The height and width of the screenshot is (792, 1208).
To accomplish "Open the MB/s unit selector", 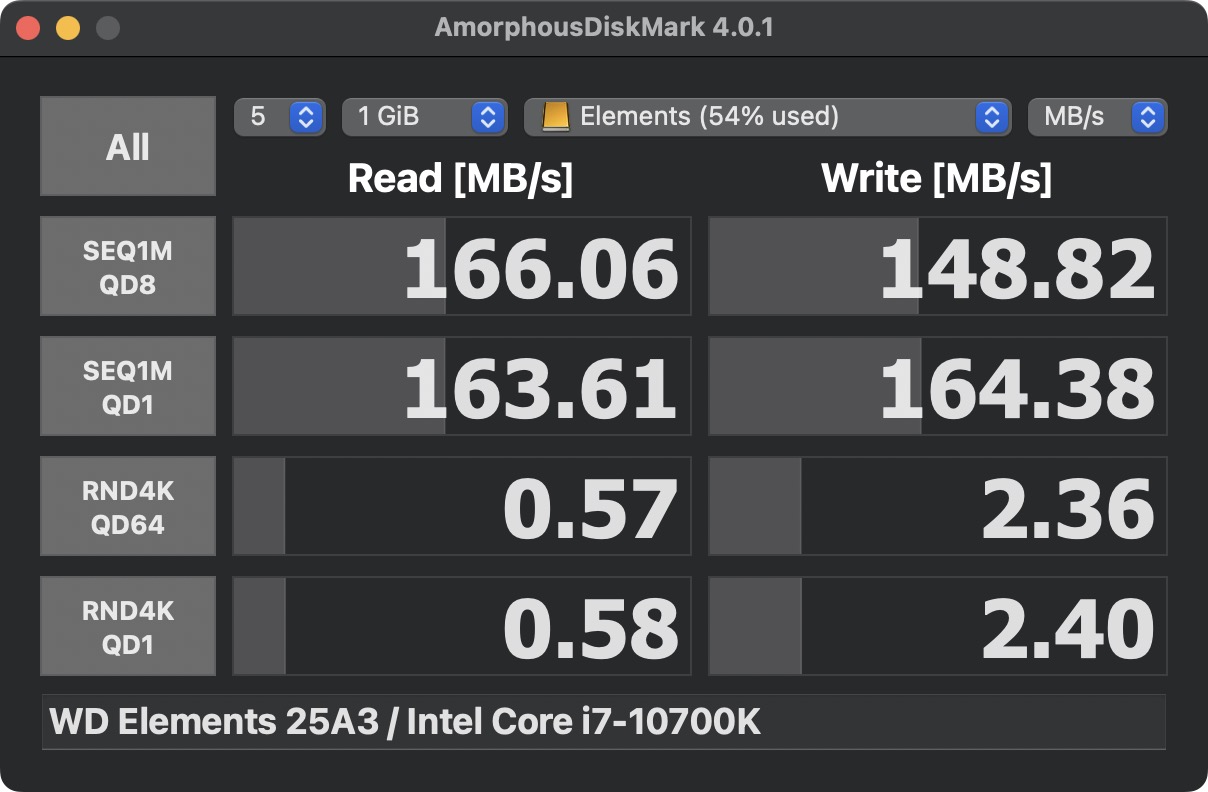I will (1097, 117).
